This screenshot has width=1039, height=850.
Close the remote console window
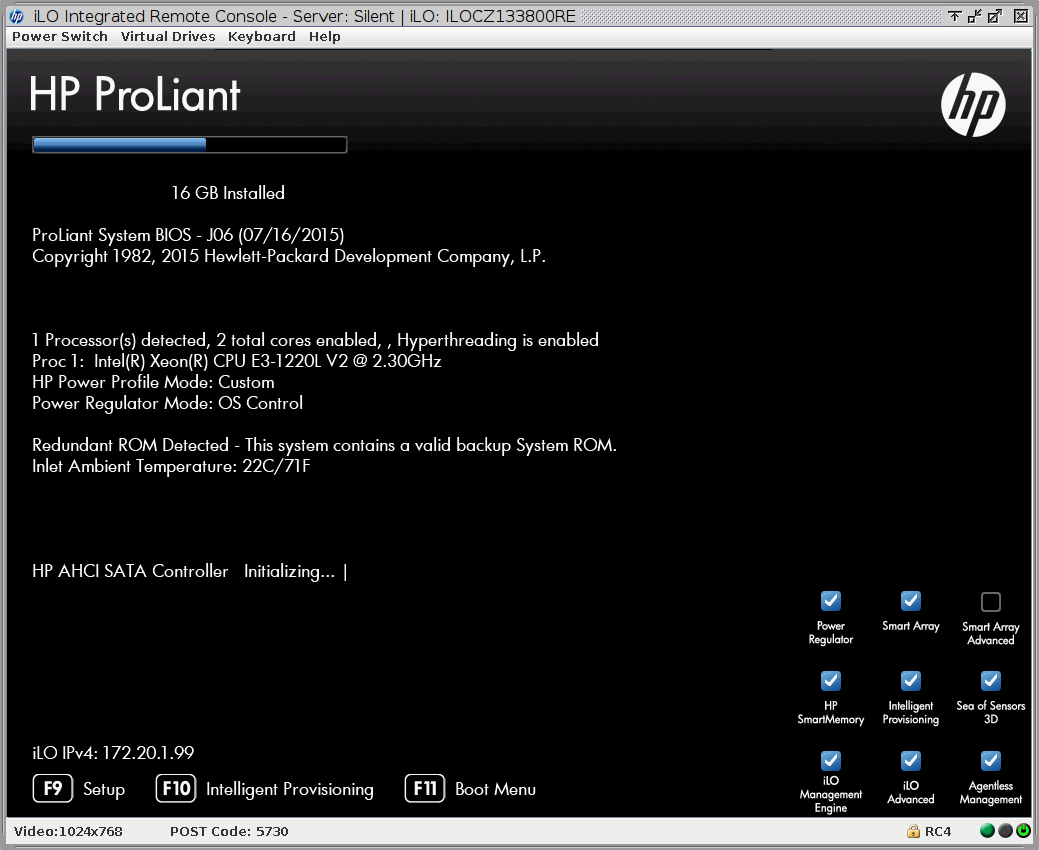(1021, 16)
